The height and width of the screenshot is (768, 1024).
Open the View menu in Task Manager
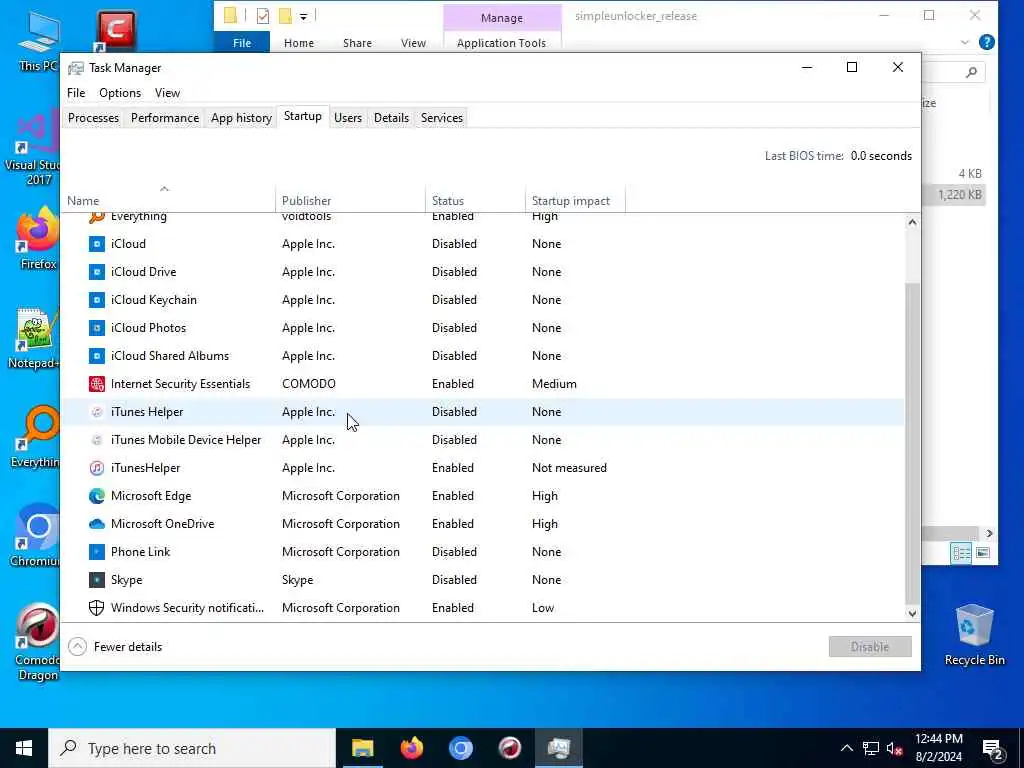coord(167,93)
